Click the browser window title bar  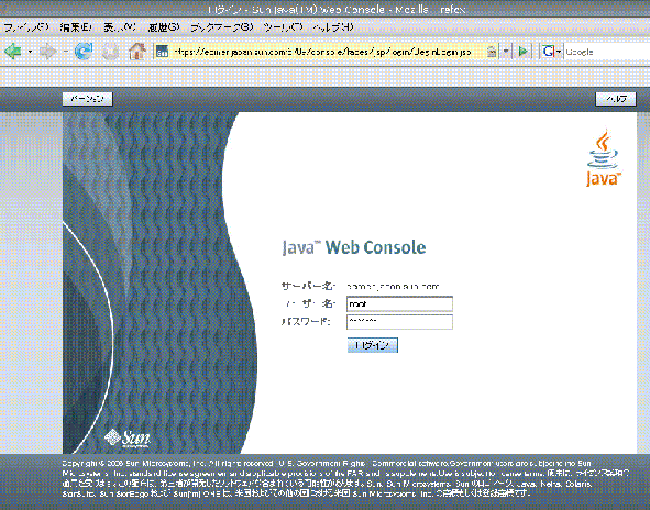coord(325,9)
